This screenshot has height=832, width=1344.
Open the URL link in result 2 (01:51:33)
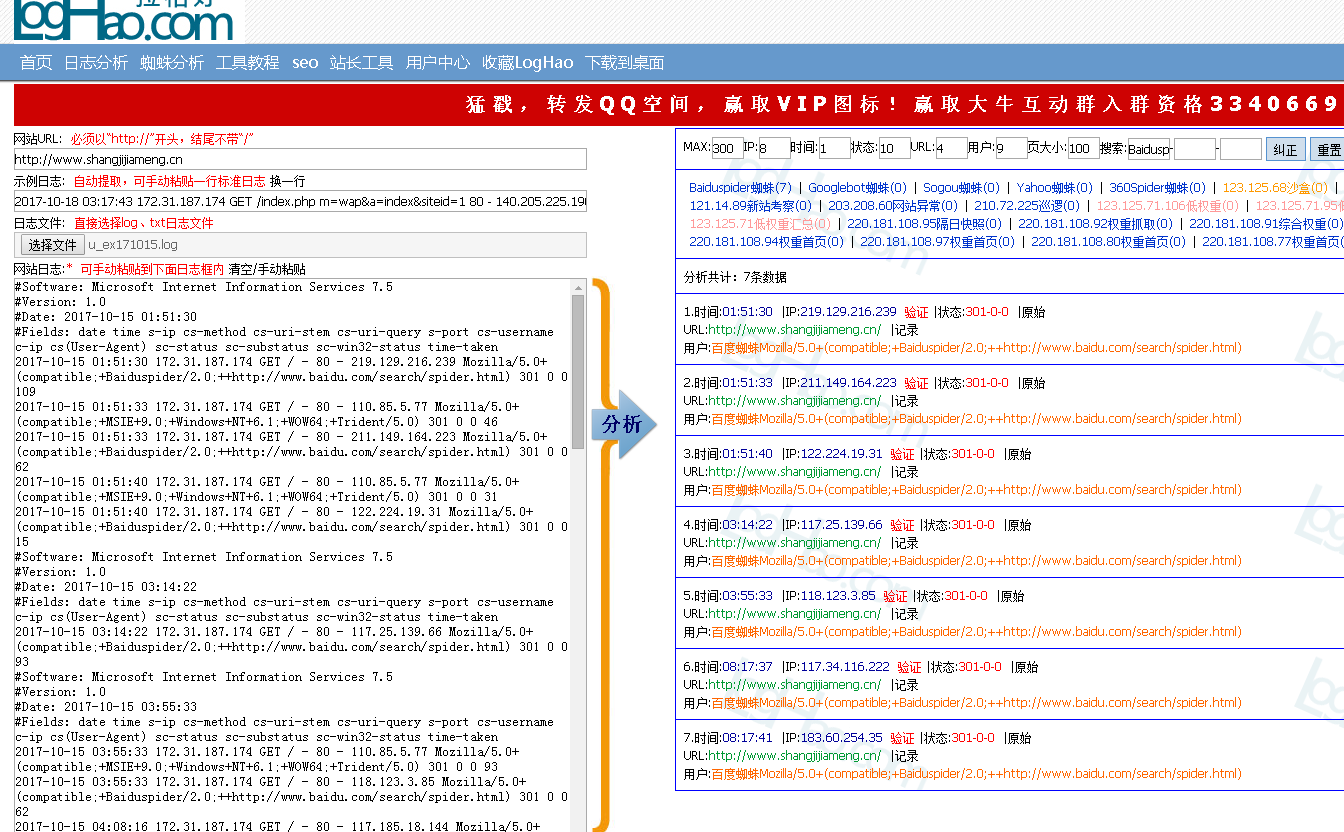pos(795,401)
